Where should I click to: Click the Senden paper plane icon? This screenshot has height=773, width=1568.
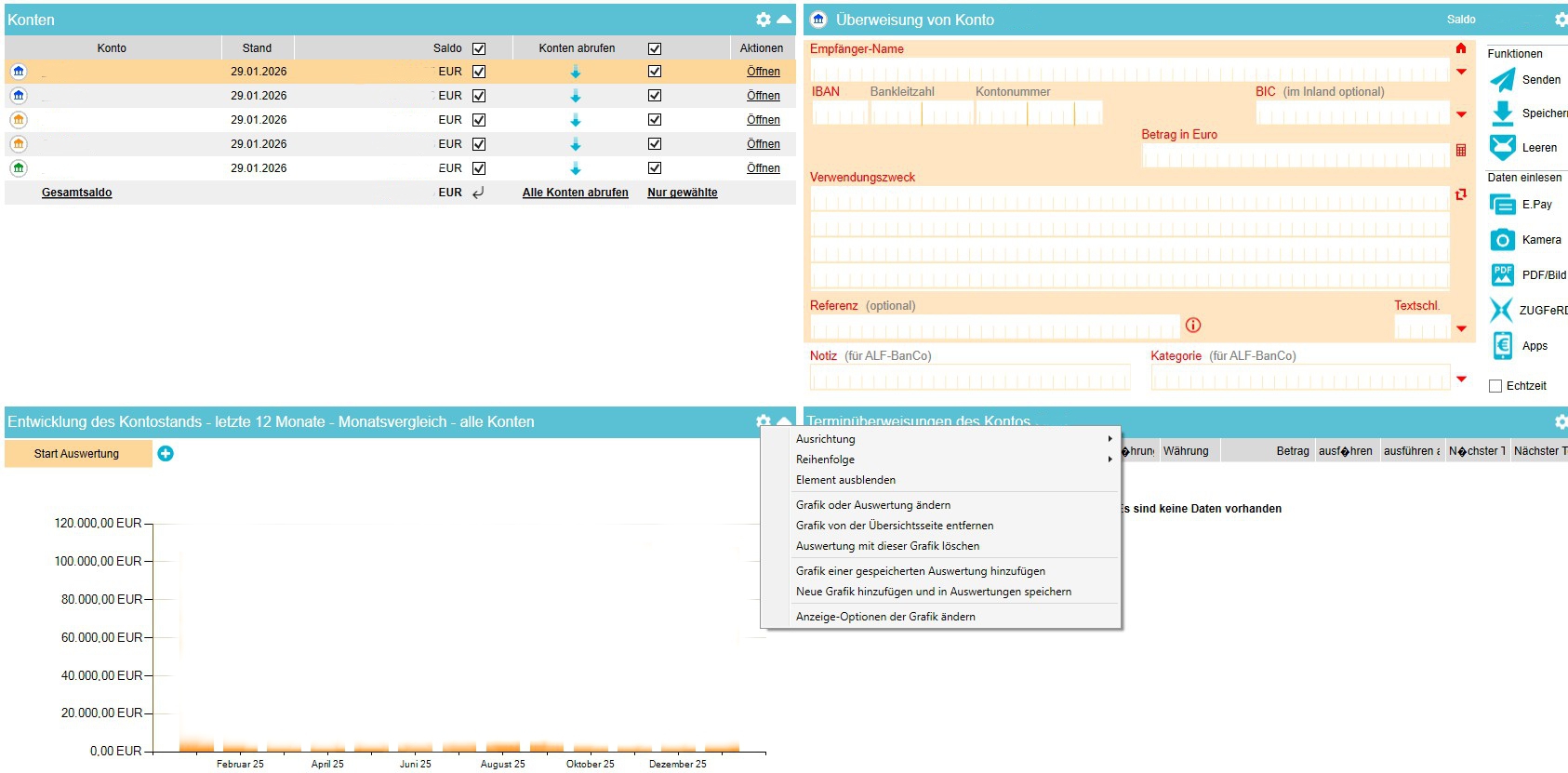coord(1502,80)
